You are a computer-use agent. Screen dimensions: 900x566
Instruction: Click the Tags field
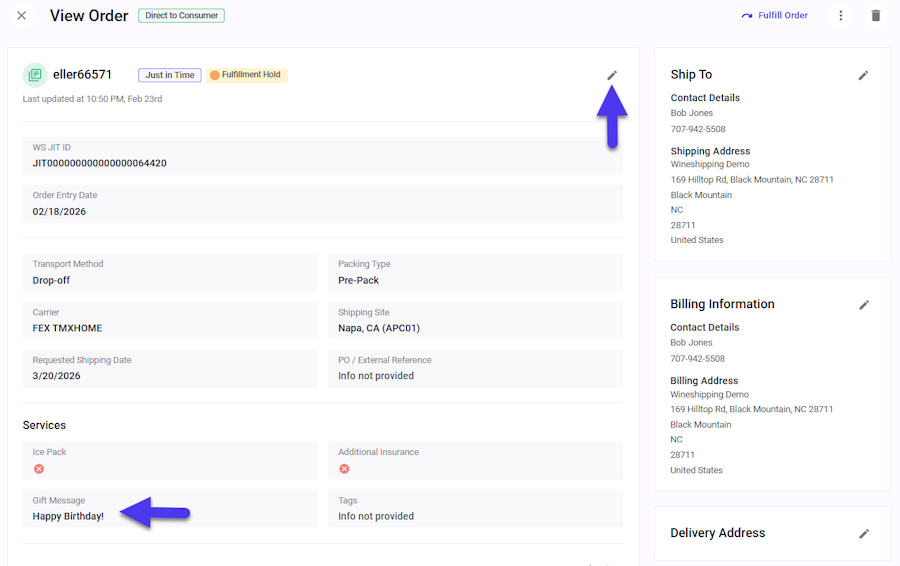475,509
